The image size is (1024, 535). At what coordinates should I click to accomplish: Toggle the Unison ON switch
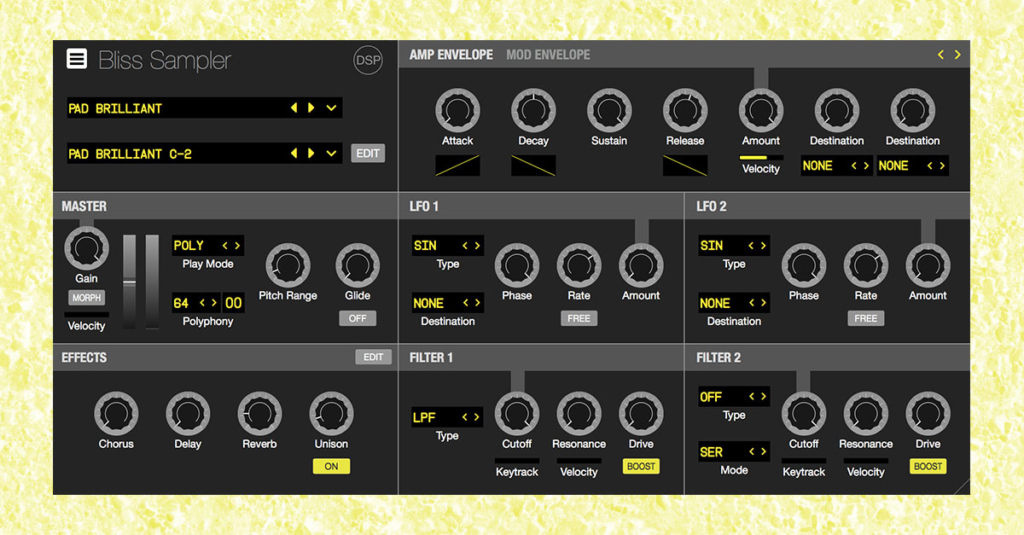click(331, 466)
